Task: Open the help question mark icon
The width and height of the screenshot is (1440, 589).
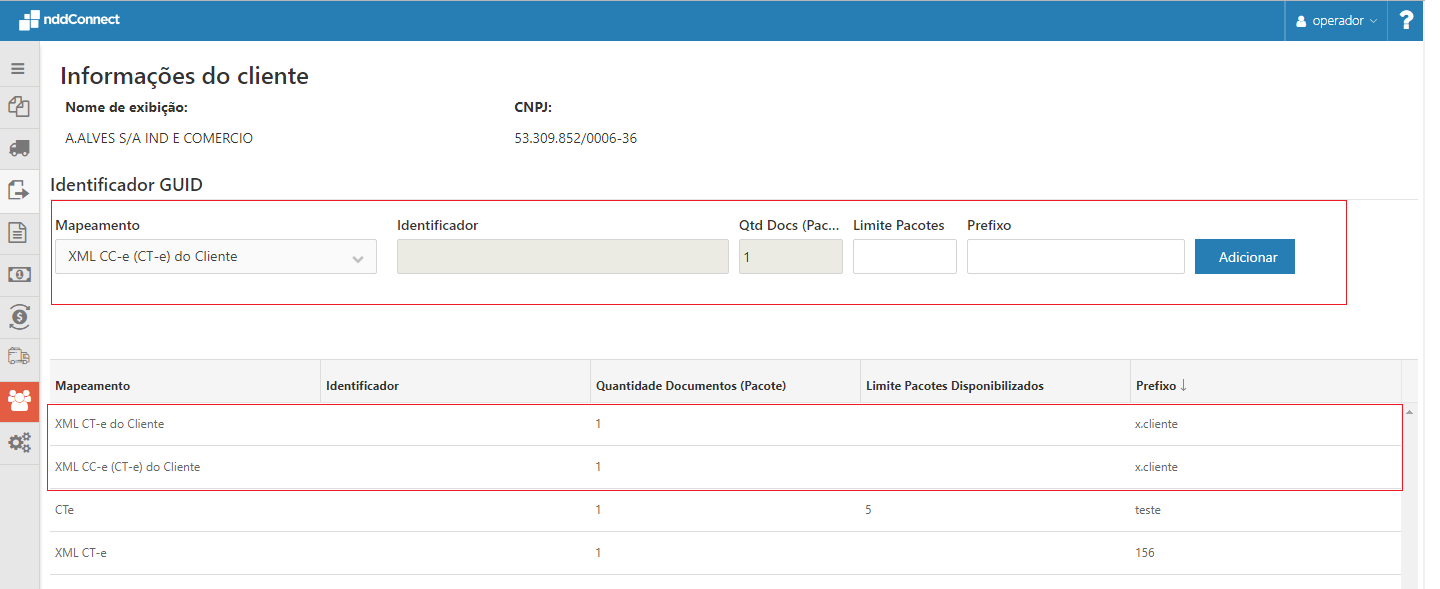Action: [1406, 20]
